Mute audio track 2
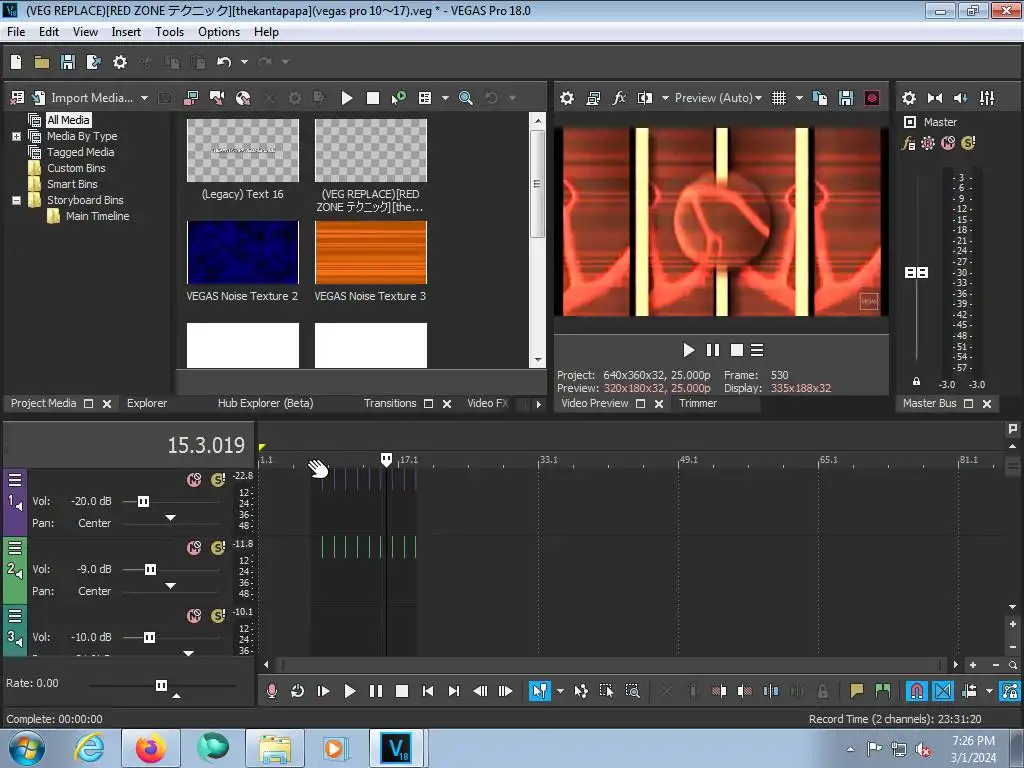Image resolution: width=1024 pixels, height=768 pixels. [194, 548]
